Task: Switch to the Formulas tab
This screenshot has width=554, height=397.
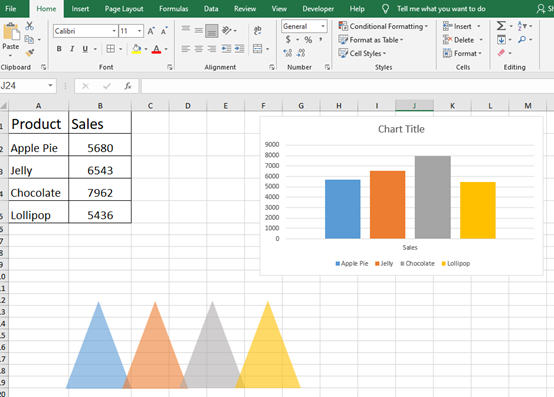Action: point(173,8)
